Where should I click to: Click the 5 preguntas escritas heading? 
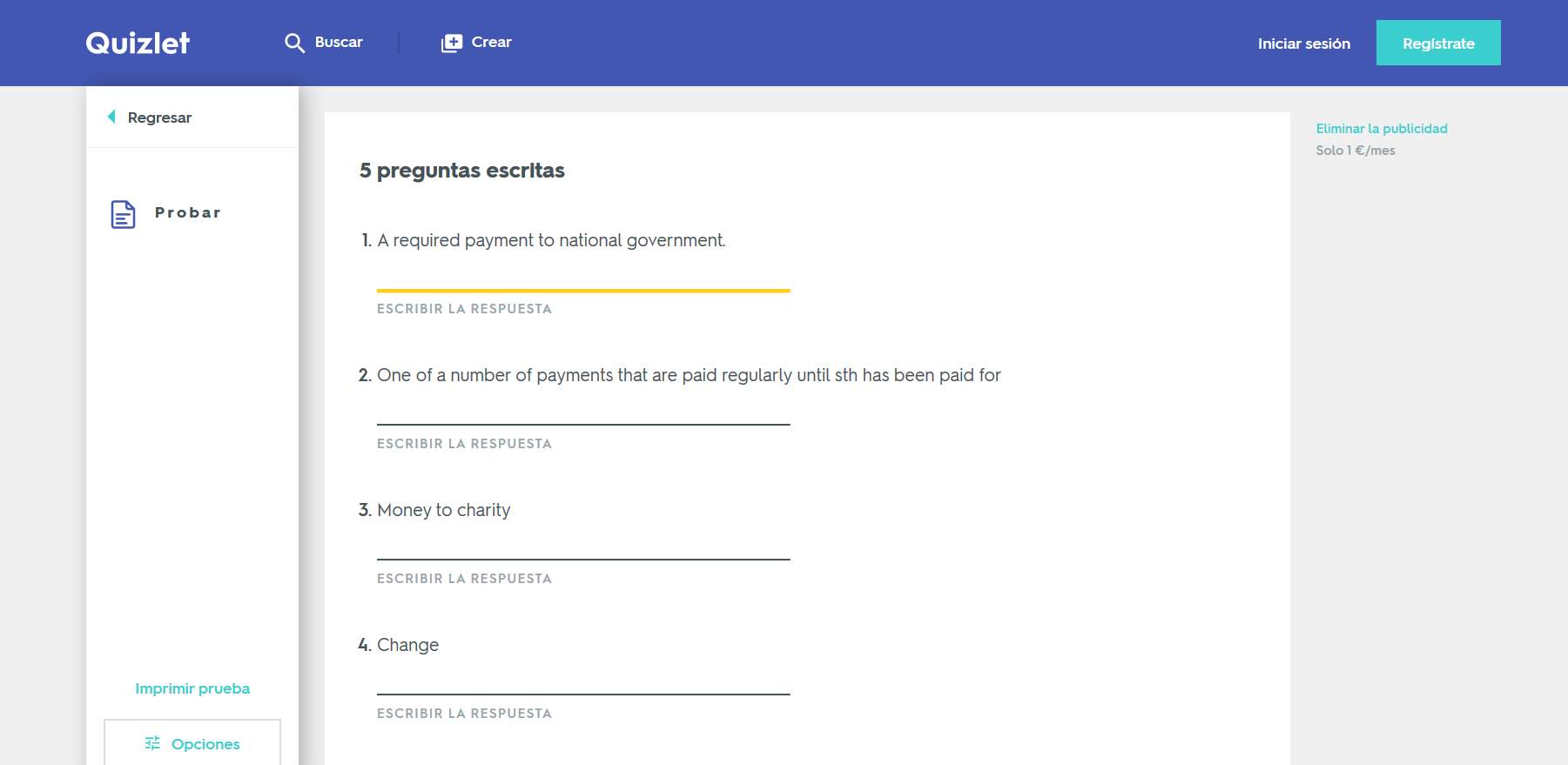(462, 171)
